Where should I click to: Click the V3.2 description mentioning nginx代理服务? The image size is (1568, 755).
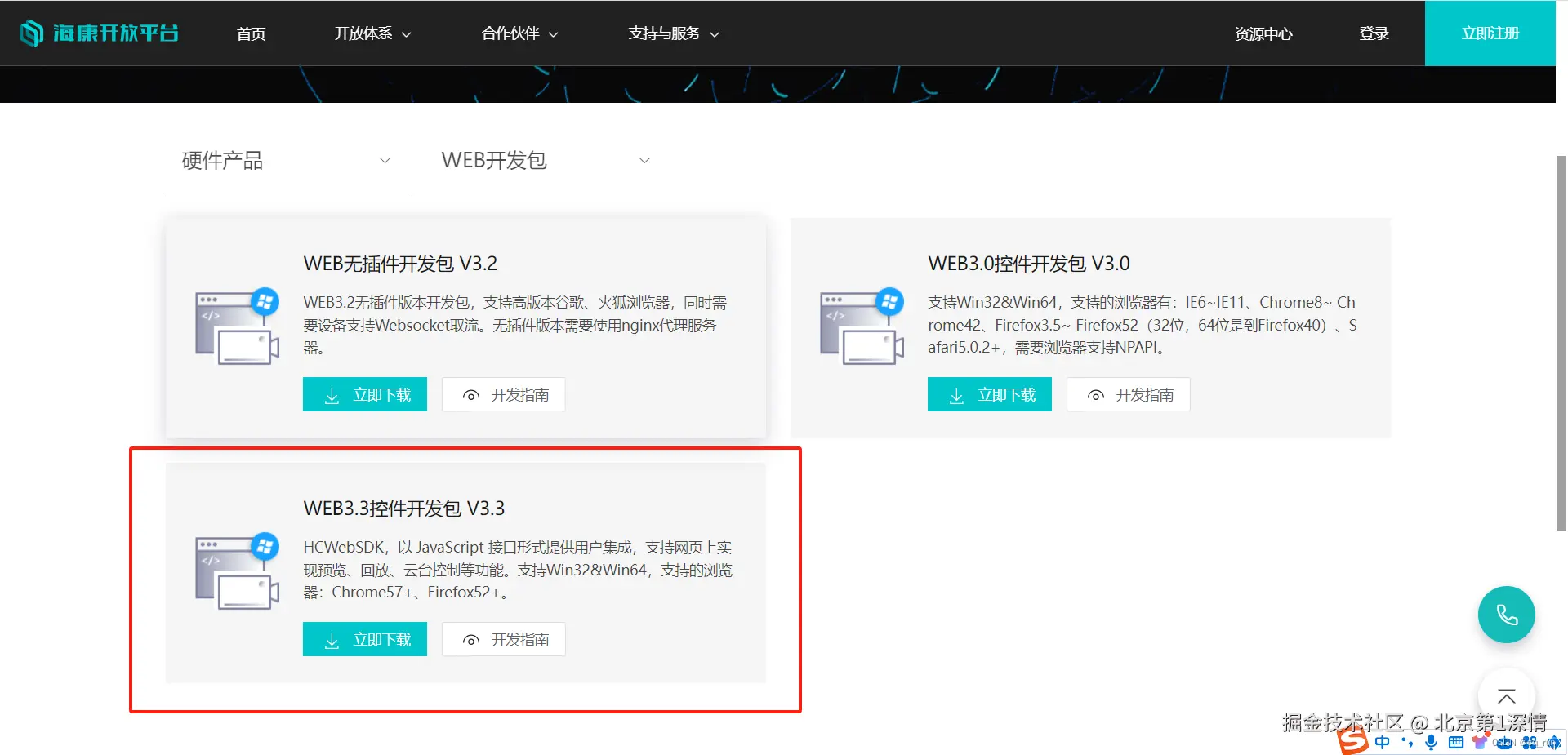point(514,325)
